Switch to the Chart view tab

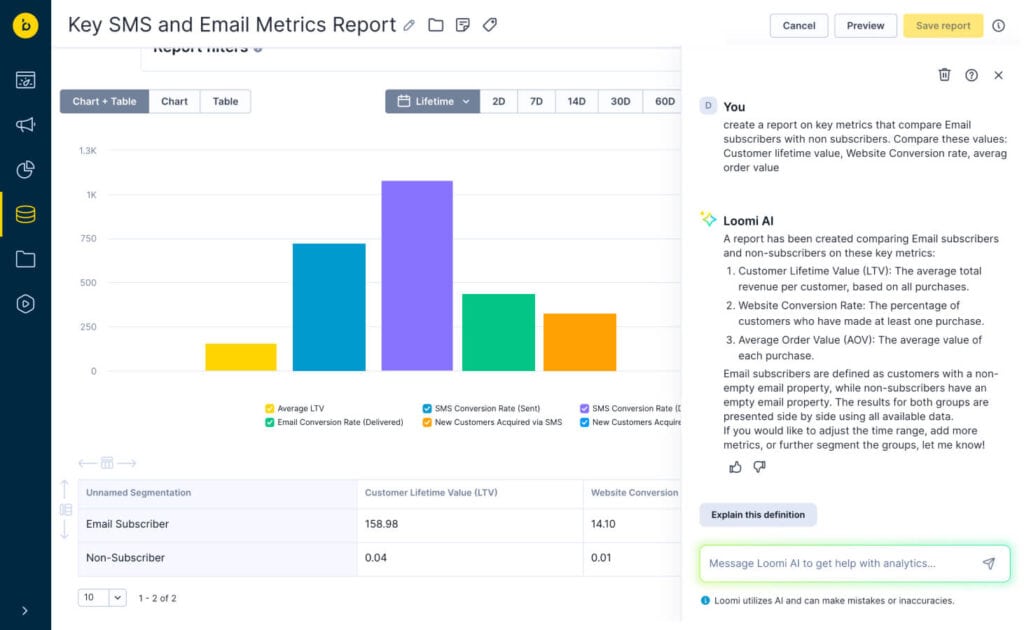[x=174, y=101]
